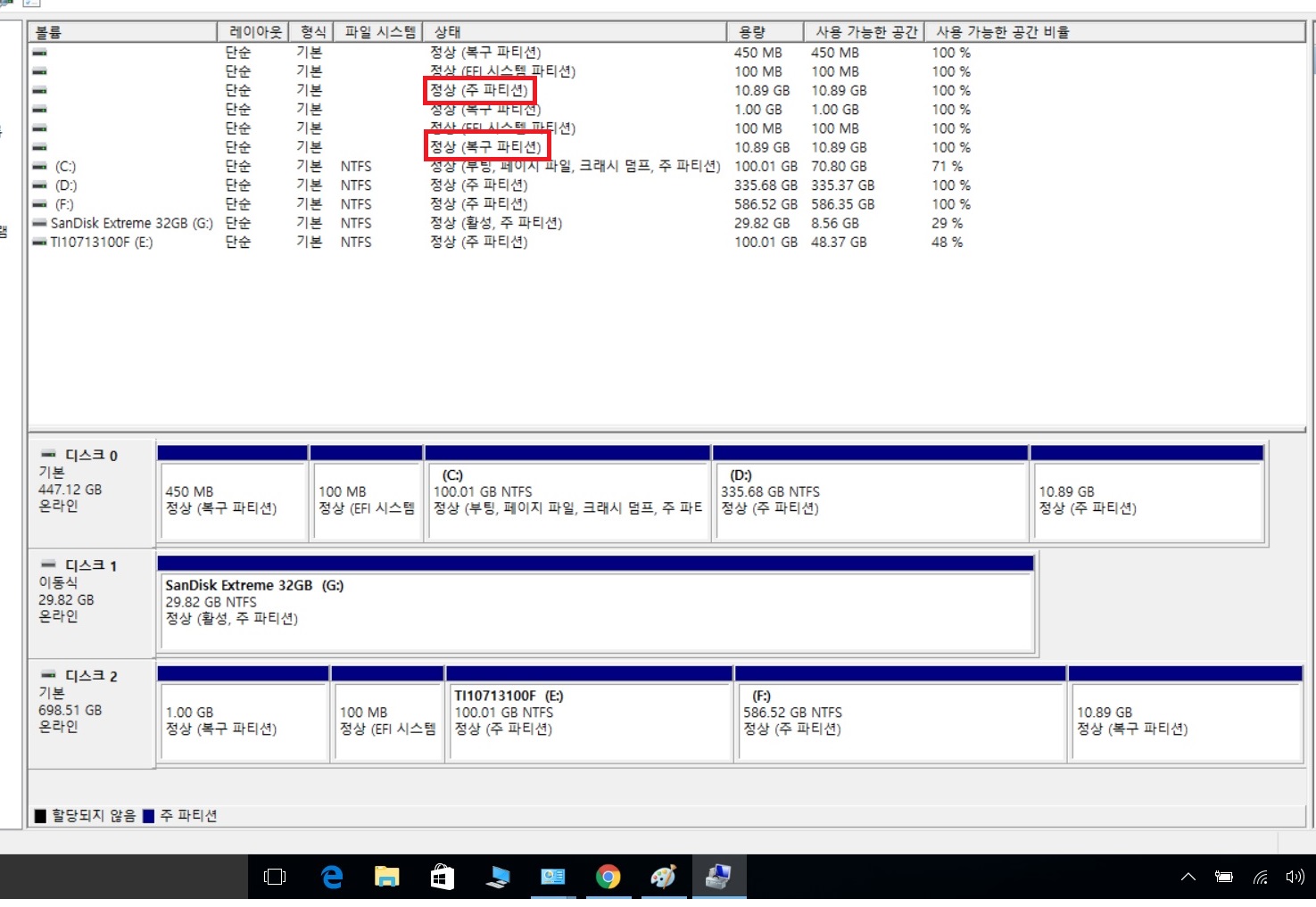Click the black 할당되지 않음 legend swatch
The height and width of the screenshot is (907, 1316).
pyautogui.click(x=40, y=816)
